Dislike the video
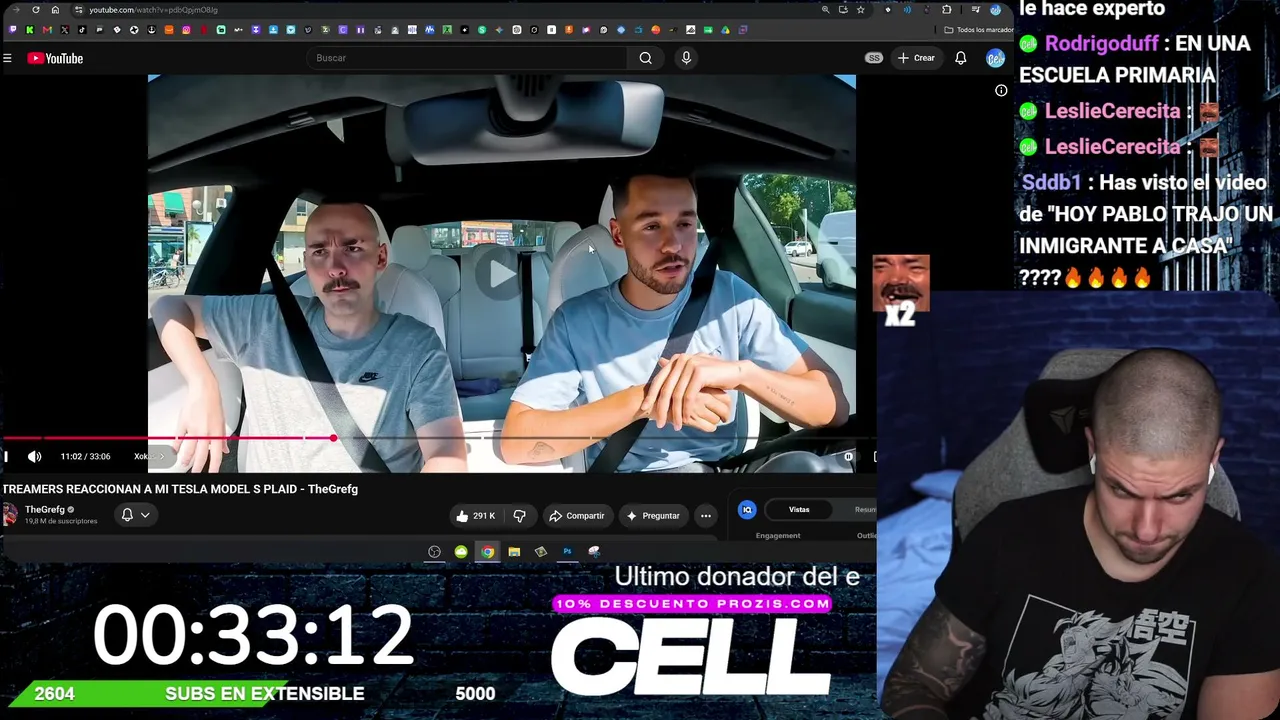The height and width of the screenshot is (720, 1280). coord(519,516)
